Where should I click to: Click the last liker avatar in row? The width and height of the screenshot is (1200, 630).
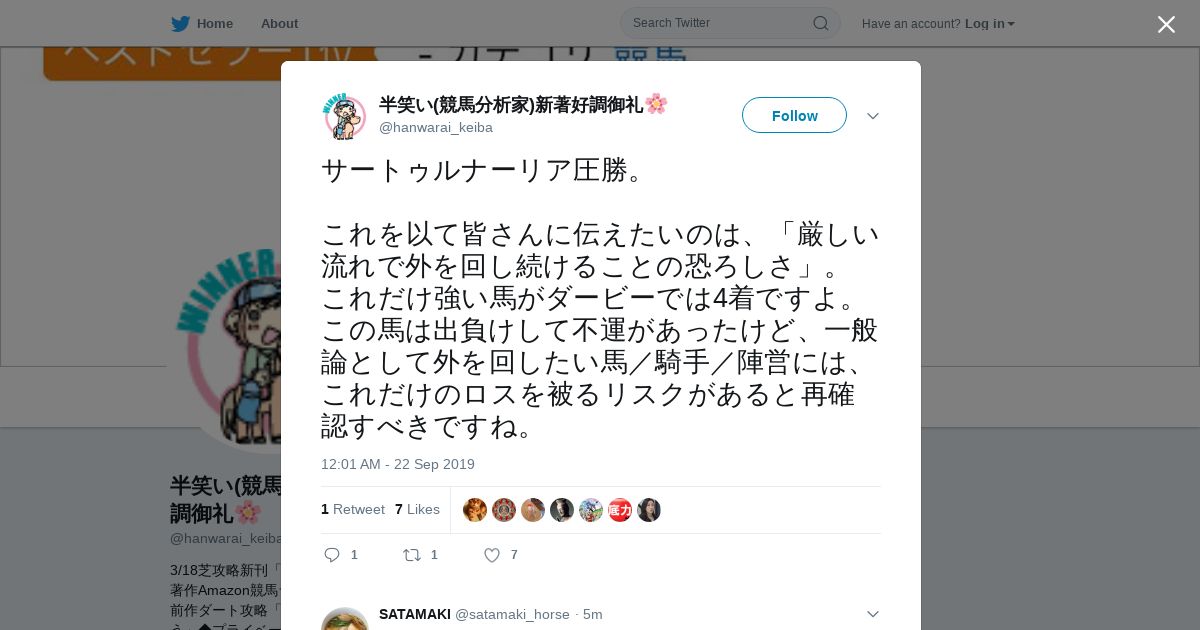pos(649,510)
